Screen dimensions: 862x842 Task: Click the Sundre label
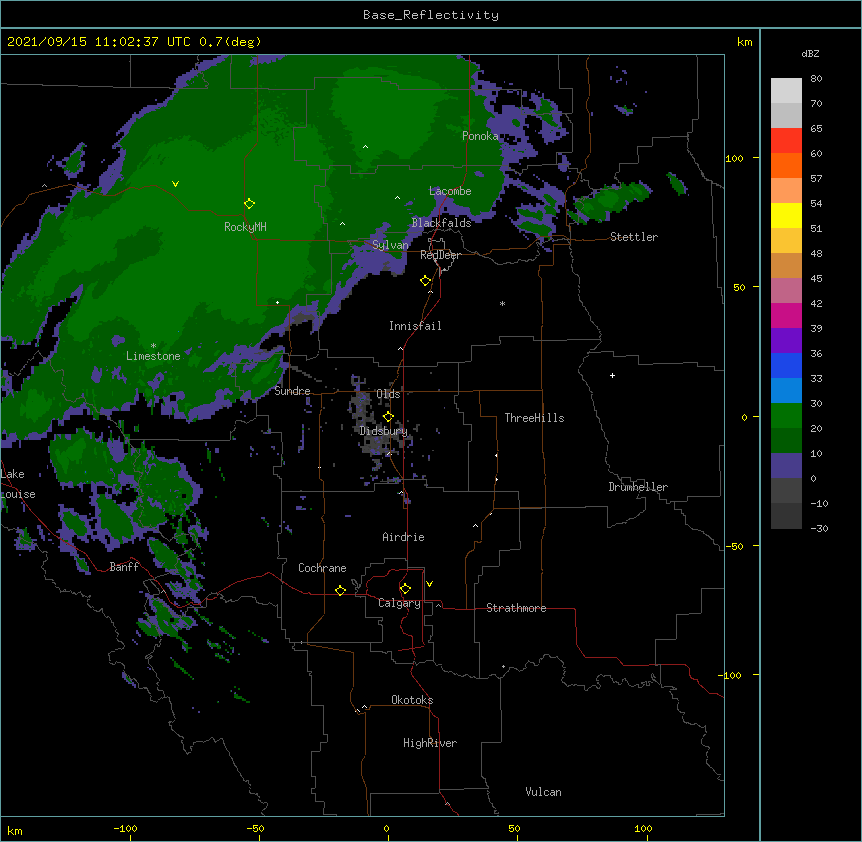(292, 391)
